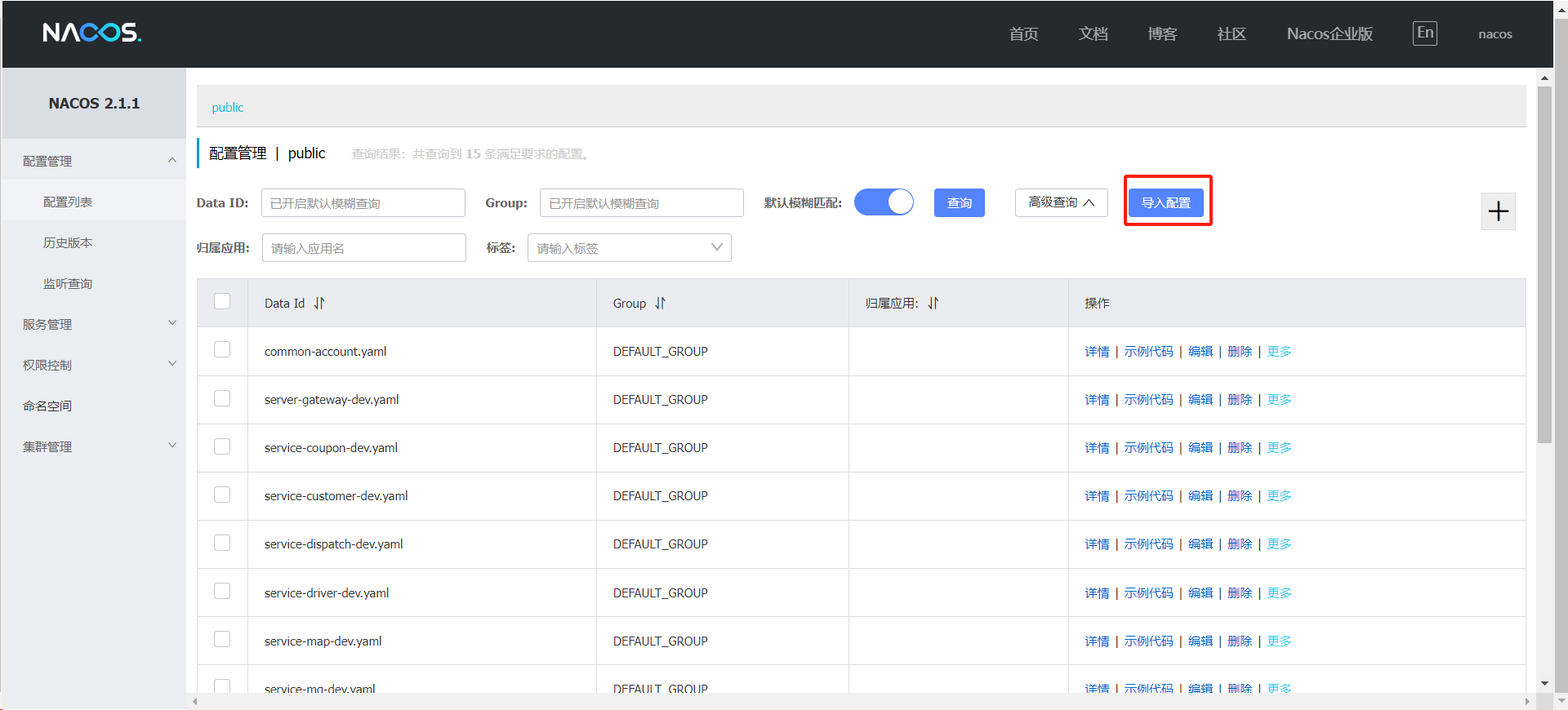Click the horizontal scrollbar right arrow
1568x710 pixels.
coord(1527,701)
